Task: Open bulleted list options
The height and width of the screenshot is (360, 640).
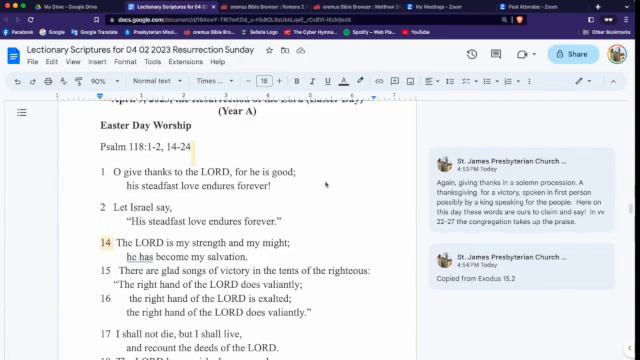Action: pyautogui.click(x=491, y=81)
